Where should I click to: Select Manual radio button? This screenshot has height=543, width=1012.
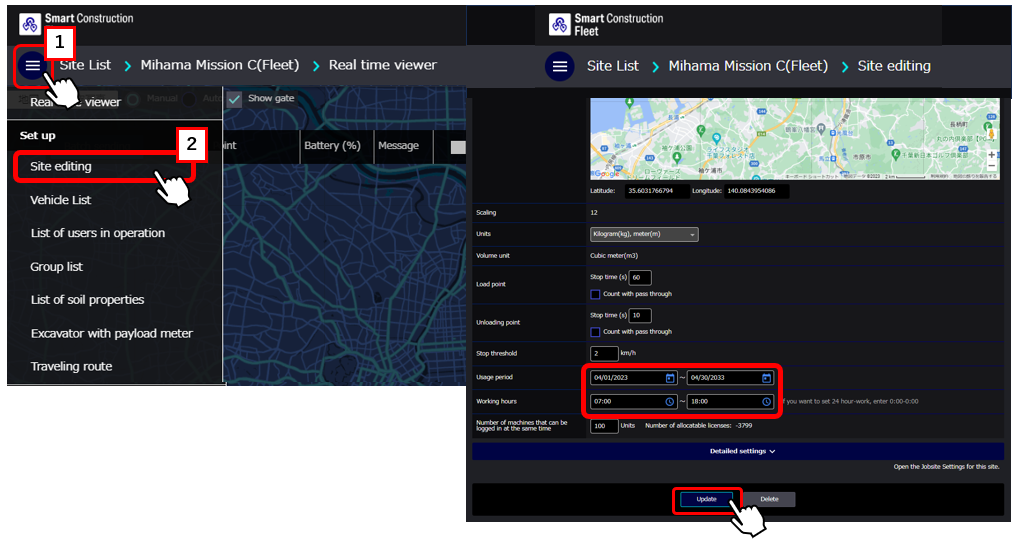tap(132, 99)
